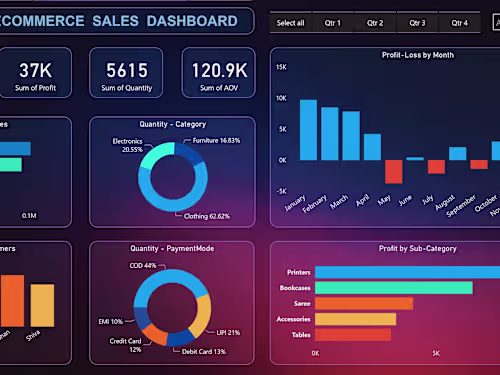Click the Sum of Profit card
Viewport: 500px width, 375px height.
tap(35, 73)
